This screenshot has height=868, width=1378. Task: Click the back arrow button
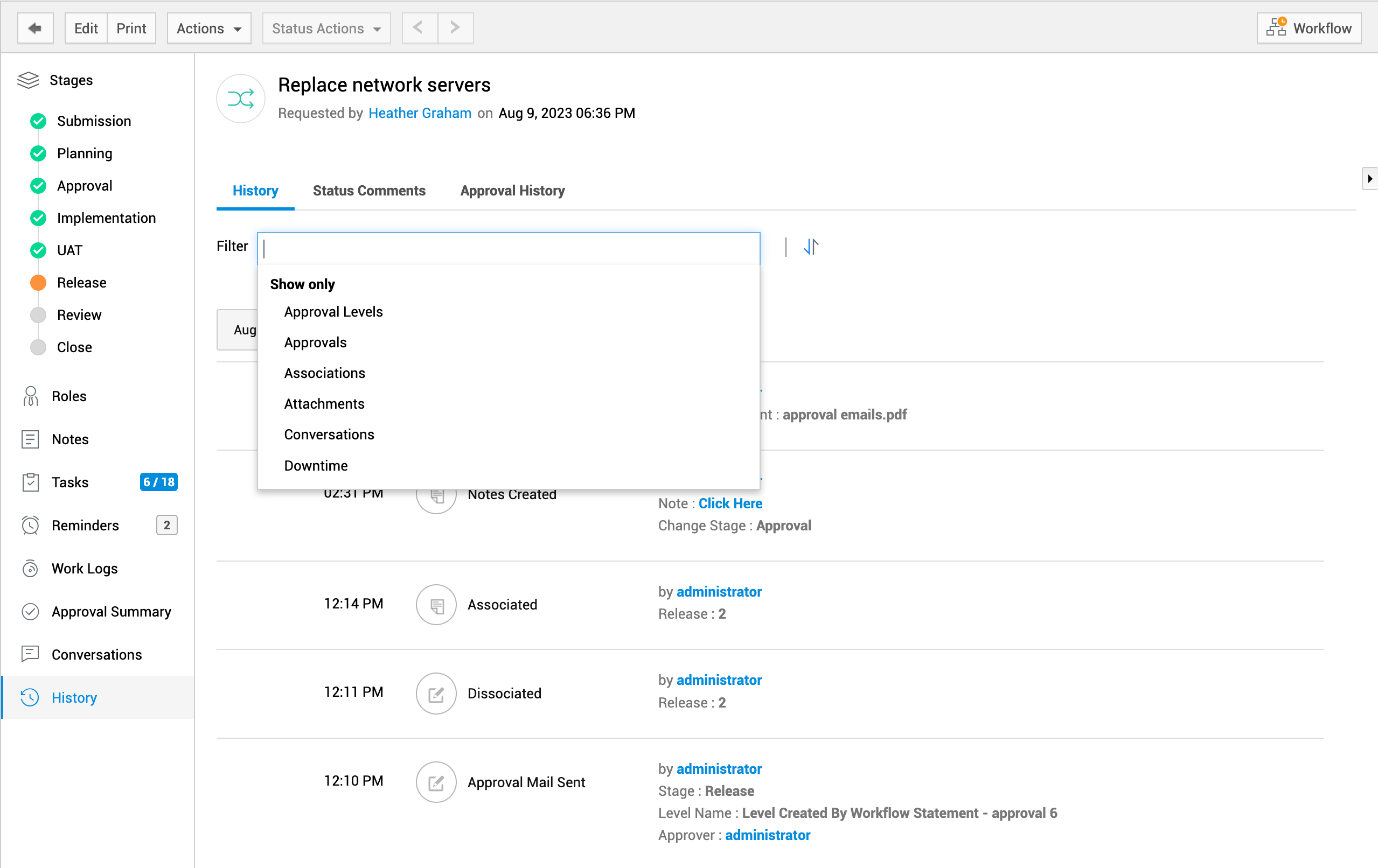(35, 28)
